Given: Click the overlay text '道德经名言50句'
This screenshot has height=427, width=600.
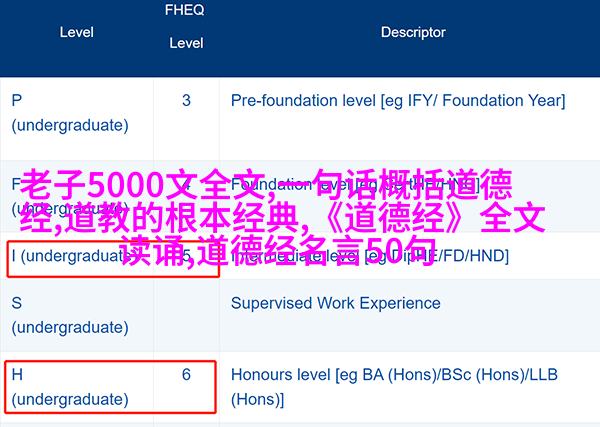Looking at the screenshot, I should (x=317, y=251).
